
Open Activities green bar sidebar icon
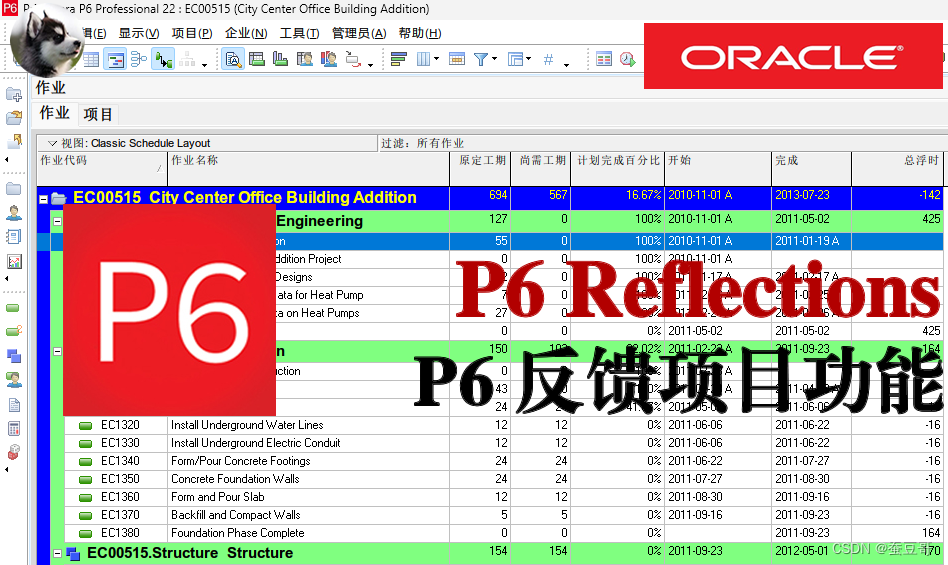13,308
